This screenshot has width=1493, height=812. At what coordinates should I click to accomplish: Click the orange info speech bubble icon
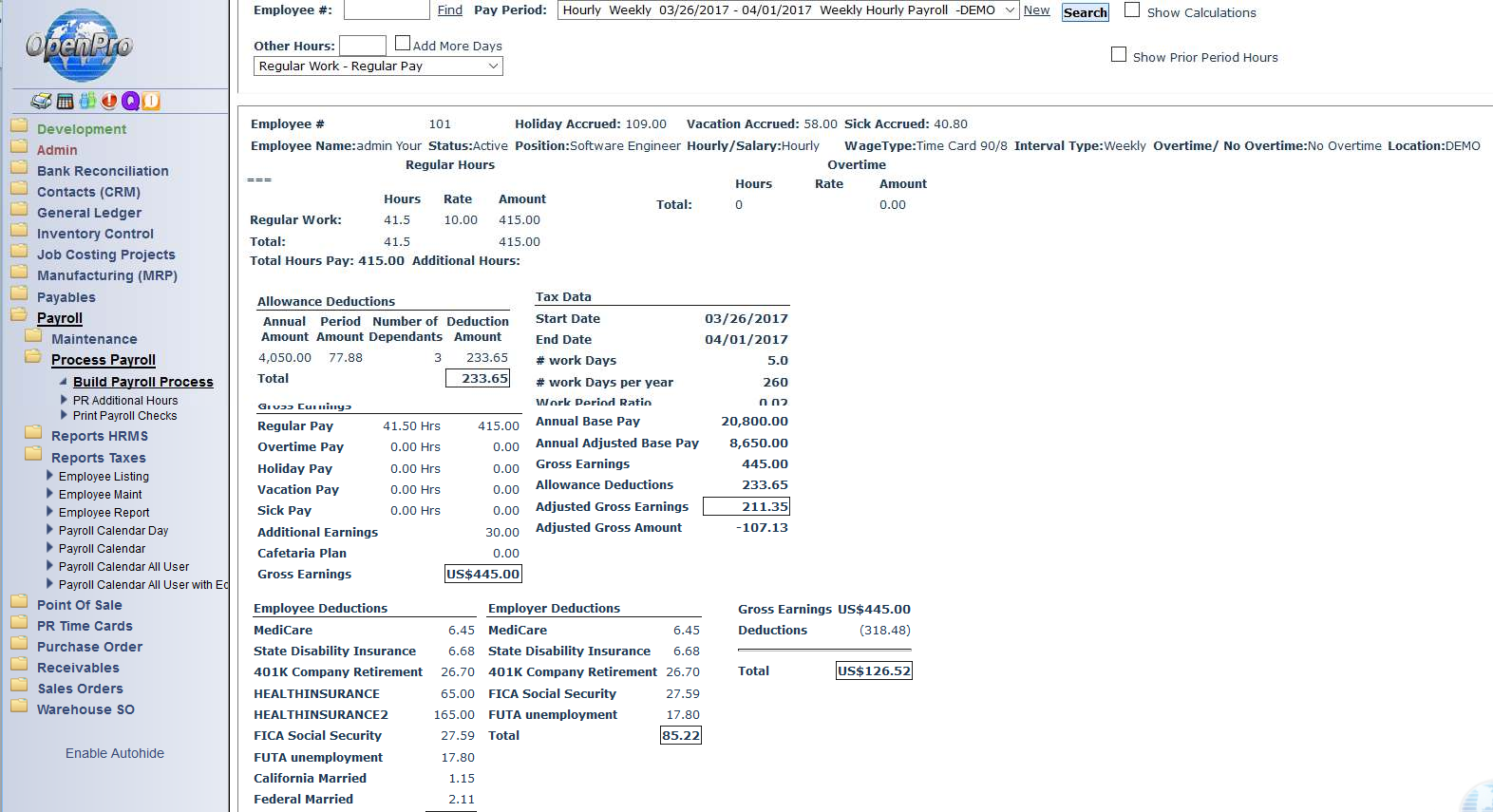pyautogui.click(x=151, y=102)
